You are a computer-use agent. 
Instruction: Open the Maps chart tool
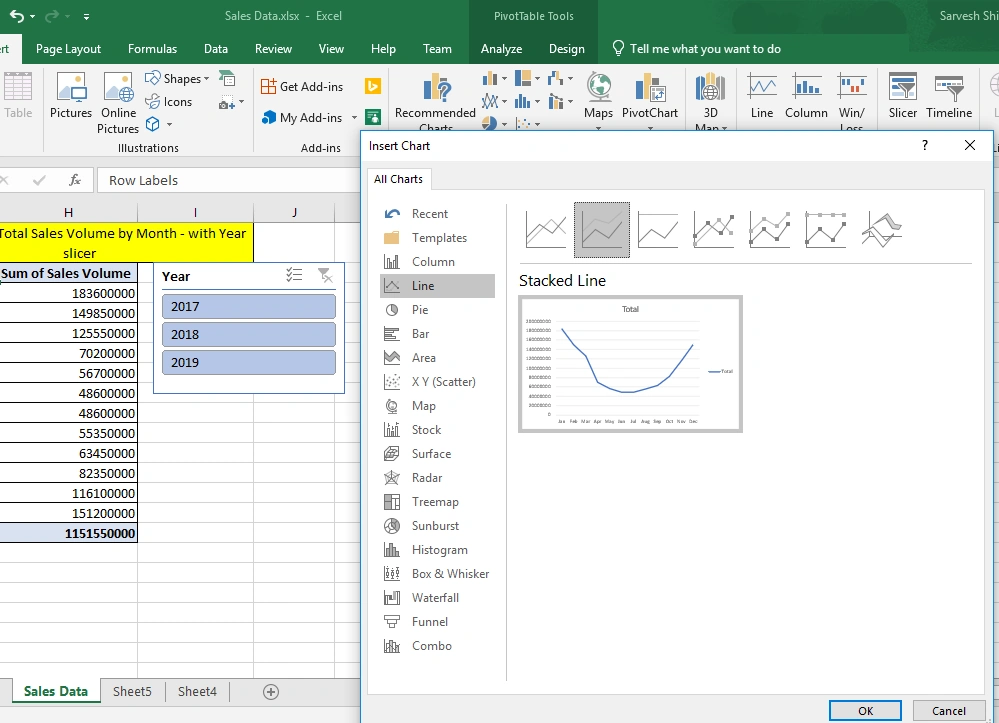click(x=598, y=99)
